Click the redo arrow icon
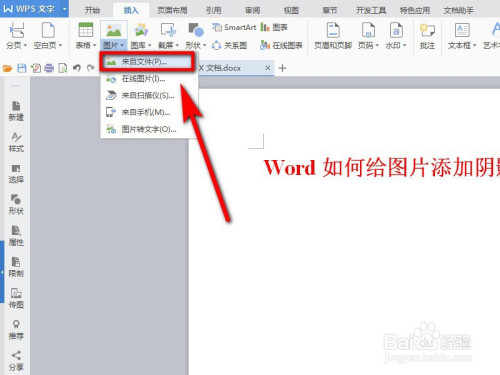 (90, 68)
